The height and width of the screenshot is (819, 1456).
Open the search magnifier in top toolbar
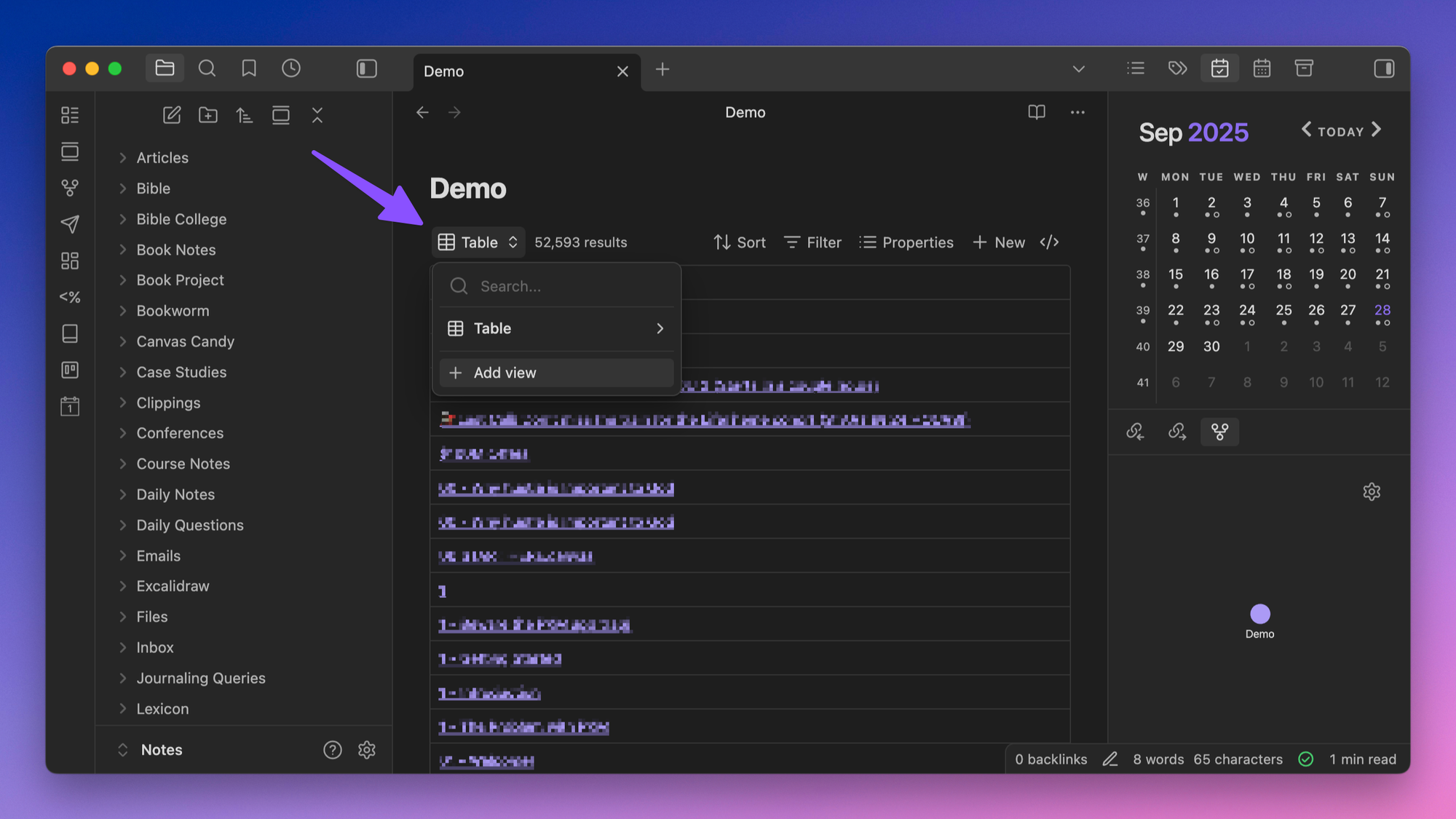(207, 68)
